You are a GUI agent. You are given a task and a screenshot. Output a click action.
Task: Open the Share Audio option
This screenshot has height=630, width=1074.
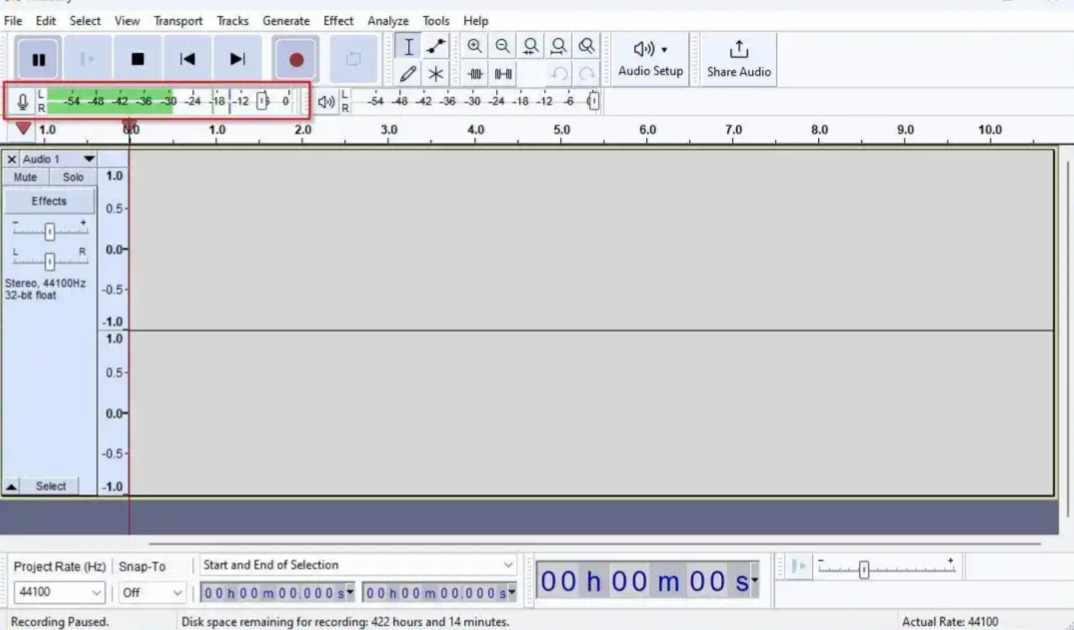coord(738,59)
